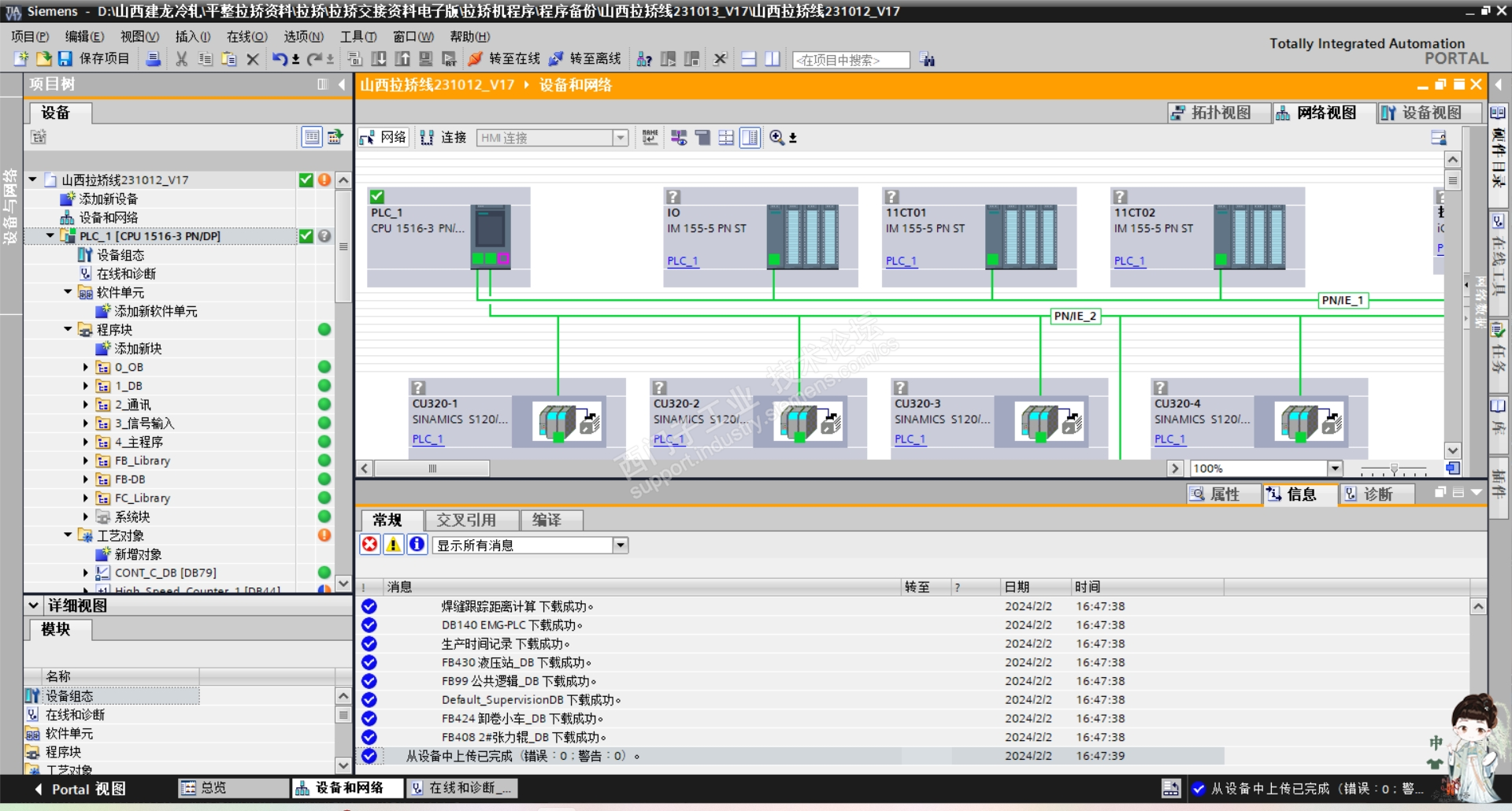Click the PLC_1 link under IO device
This screenshot has height=811, width=1512.
click(x=683, y=261)
